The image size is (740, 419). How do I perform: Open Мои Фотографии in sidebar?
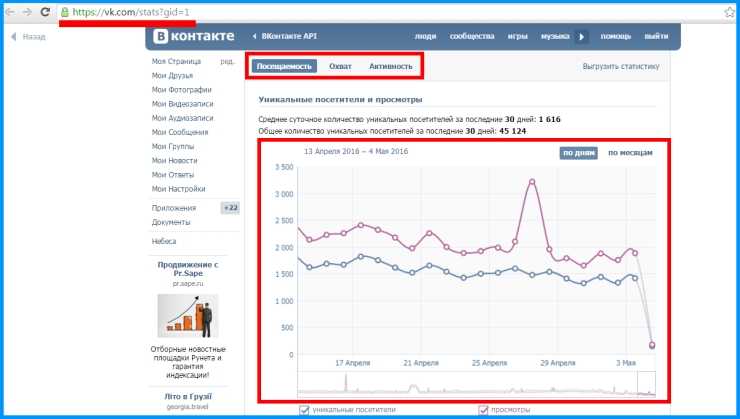pos(182,90)
